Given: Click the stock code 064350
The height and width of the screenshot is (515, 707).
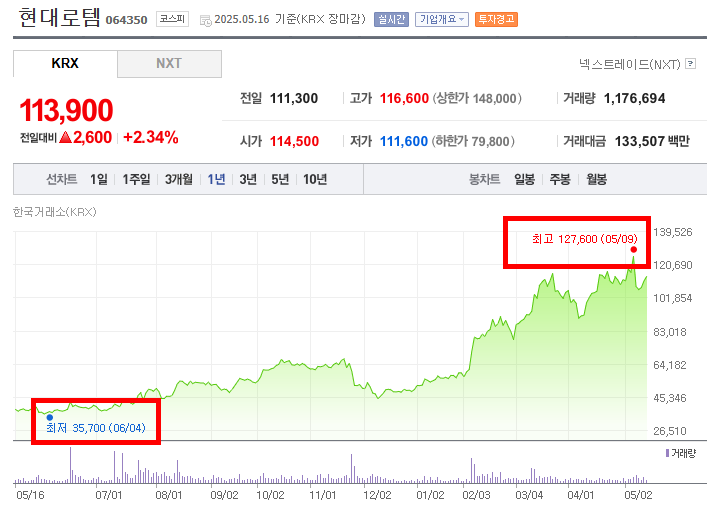Looking at the screenshot, I should [x=126, y=20].
